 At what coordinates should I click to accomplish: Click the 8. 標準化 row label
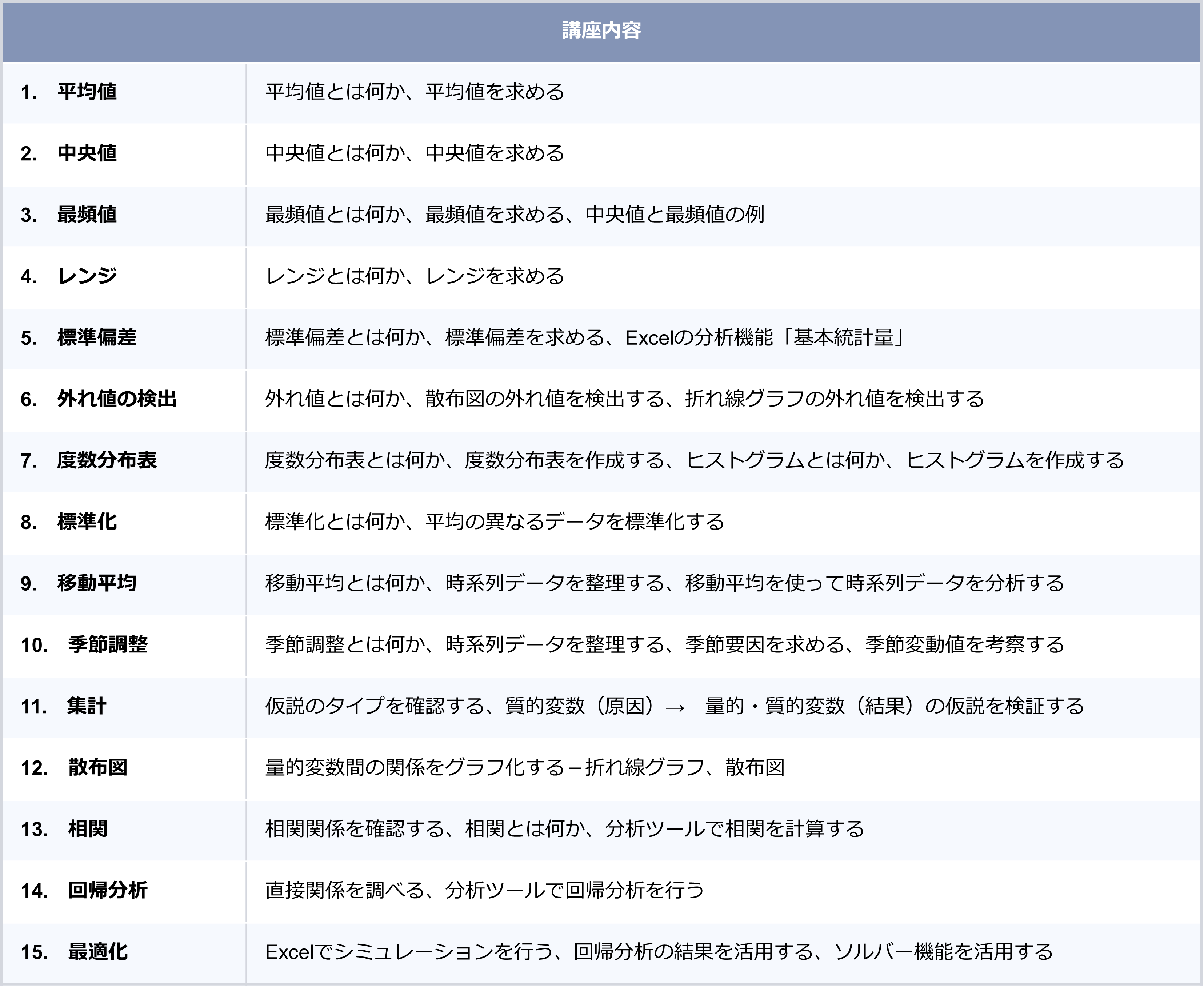[69, 522]
